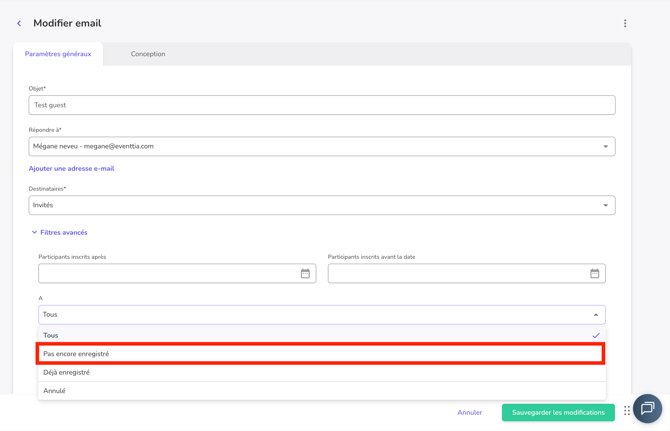Open calendar for Participants inscrits après

[x=305, y=273]
